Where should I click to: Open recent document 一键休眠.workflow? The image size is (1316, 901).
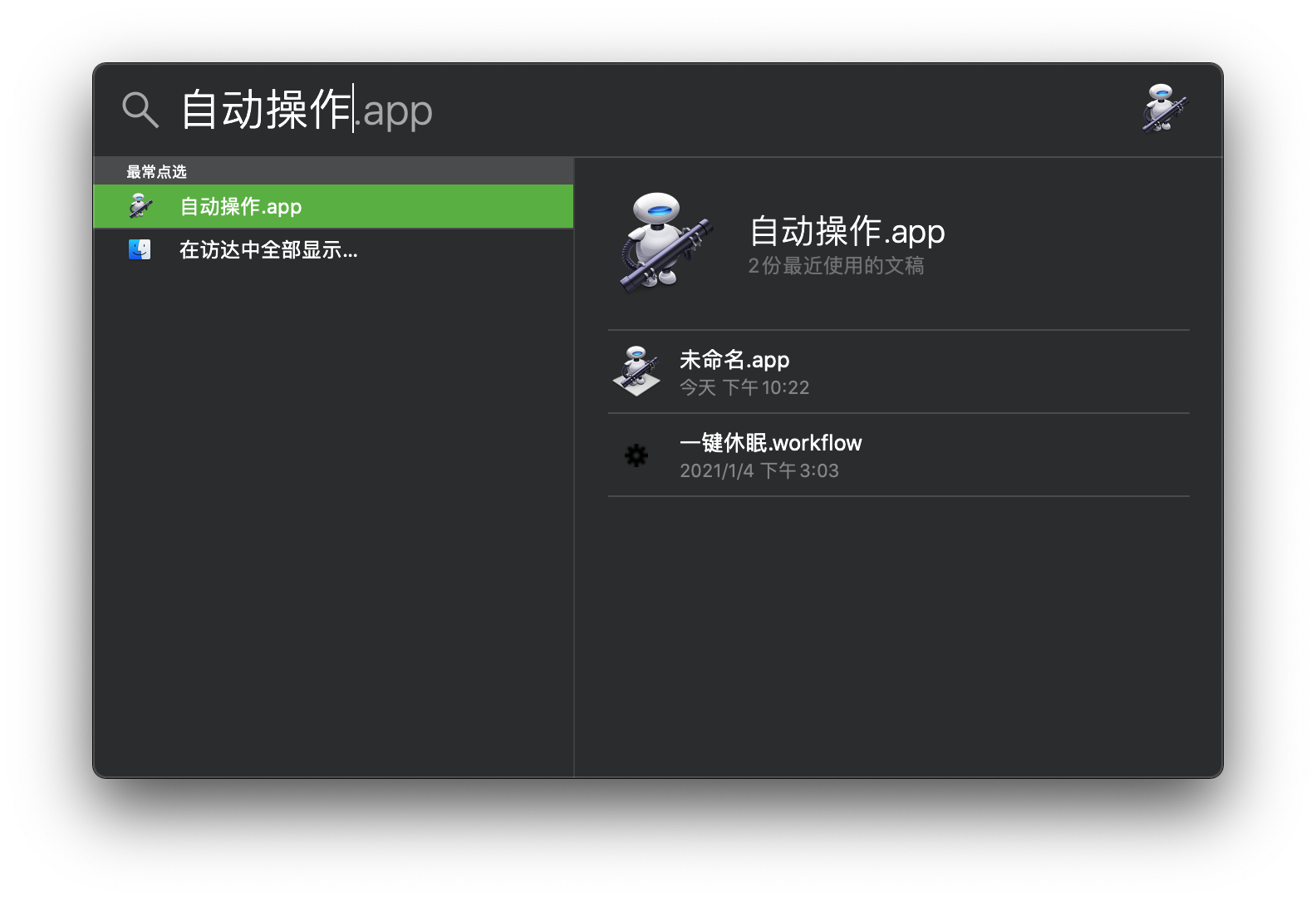[898, 455]
